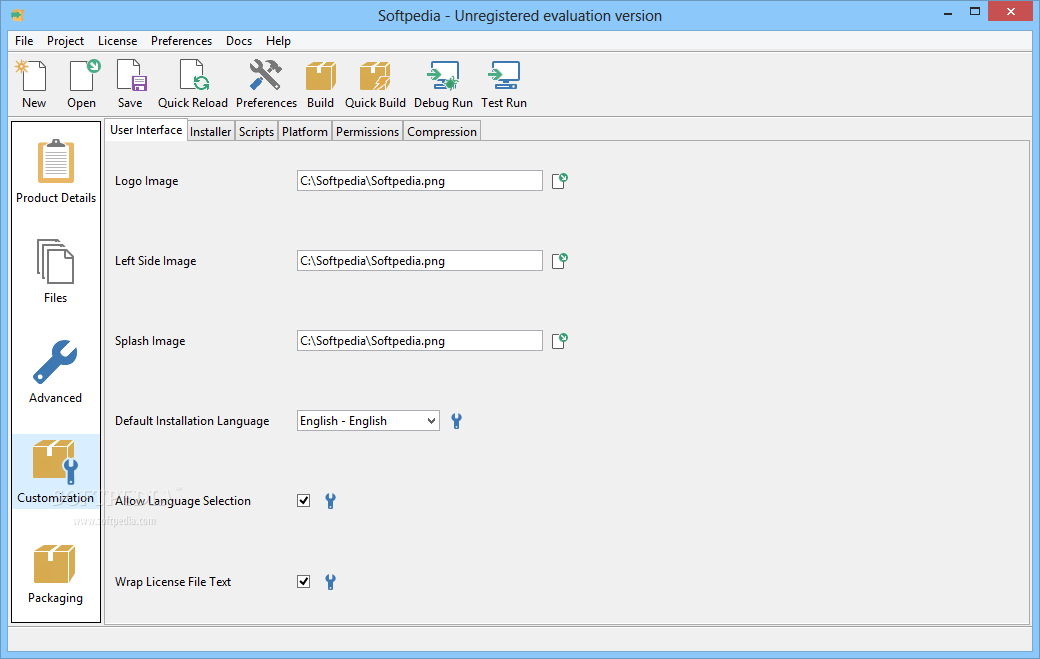Click the Splash Image label
The width and height of the screenshot is (1040, 659).
(x=150, y=341)
